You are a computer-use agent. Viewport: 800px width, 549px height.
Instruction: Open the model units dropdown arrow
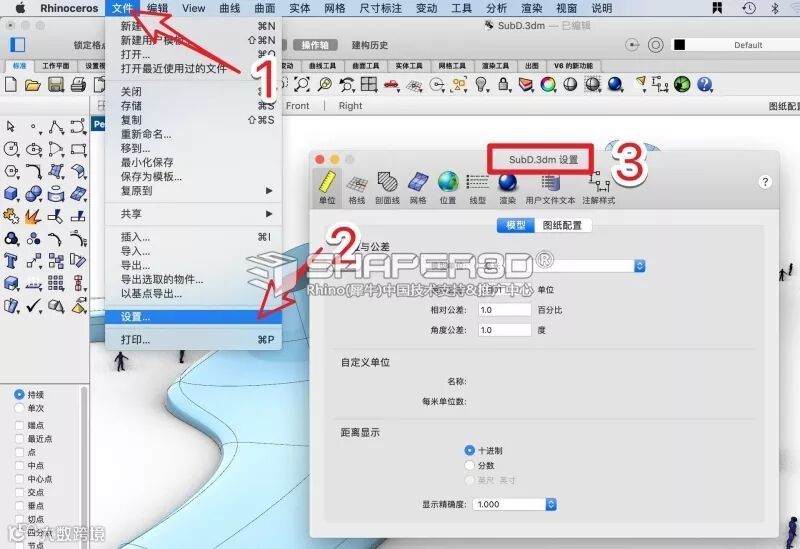pos(639,266)
